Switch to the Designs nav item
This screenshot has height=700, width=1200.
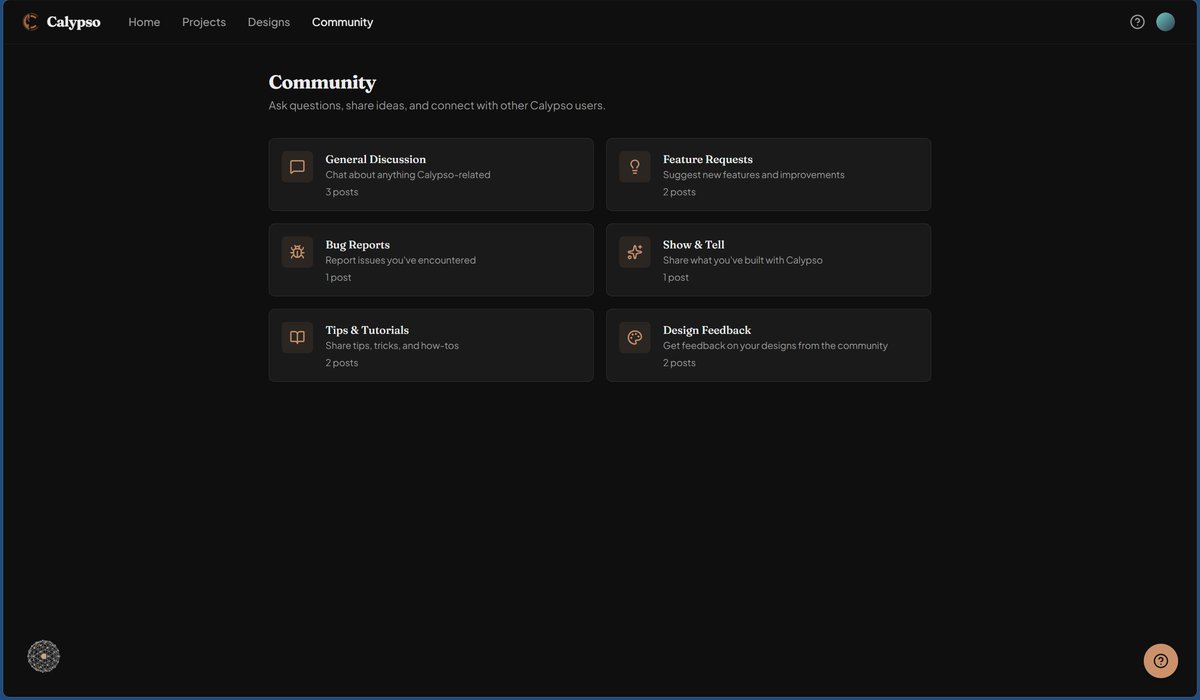(x=269, y=22)
